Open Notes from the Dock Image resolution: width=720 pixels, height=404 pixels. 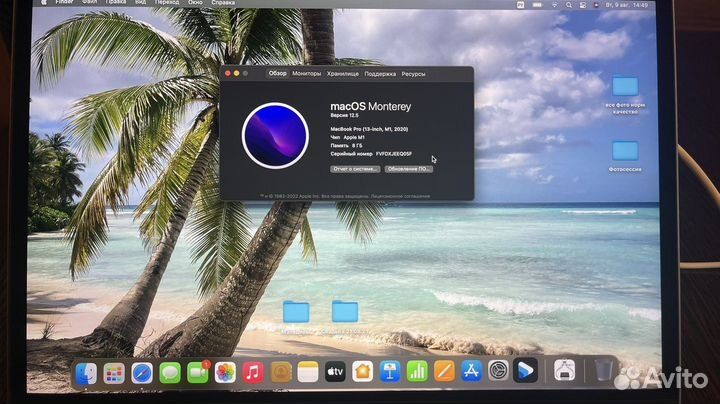pyautogui.click(x=308, y=372)
